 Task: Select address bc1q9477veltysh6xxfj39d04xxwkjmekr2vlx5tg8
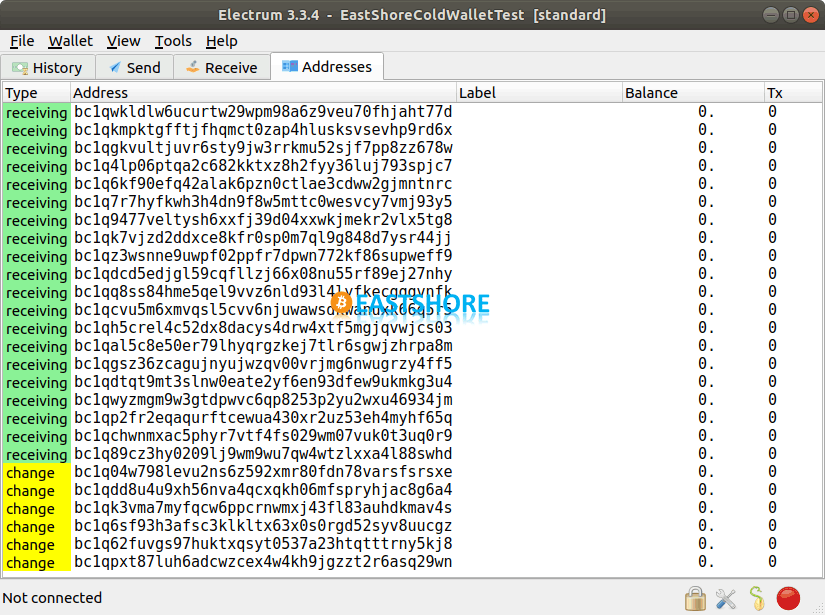[x=263, y=219]
